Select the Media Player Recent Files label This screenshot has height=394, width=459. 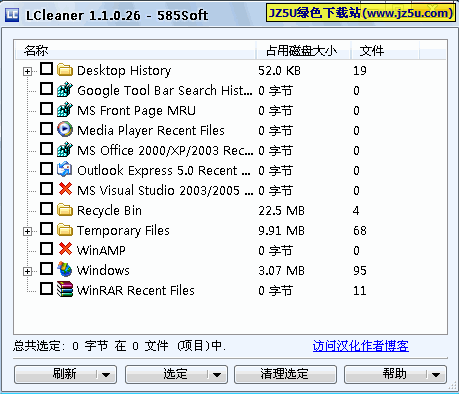point(151,130)
